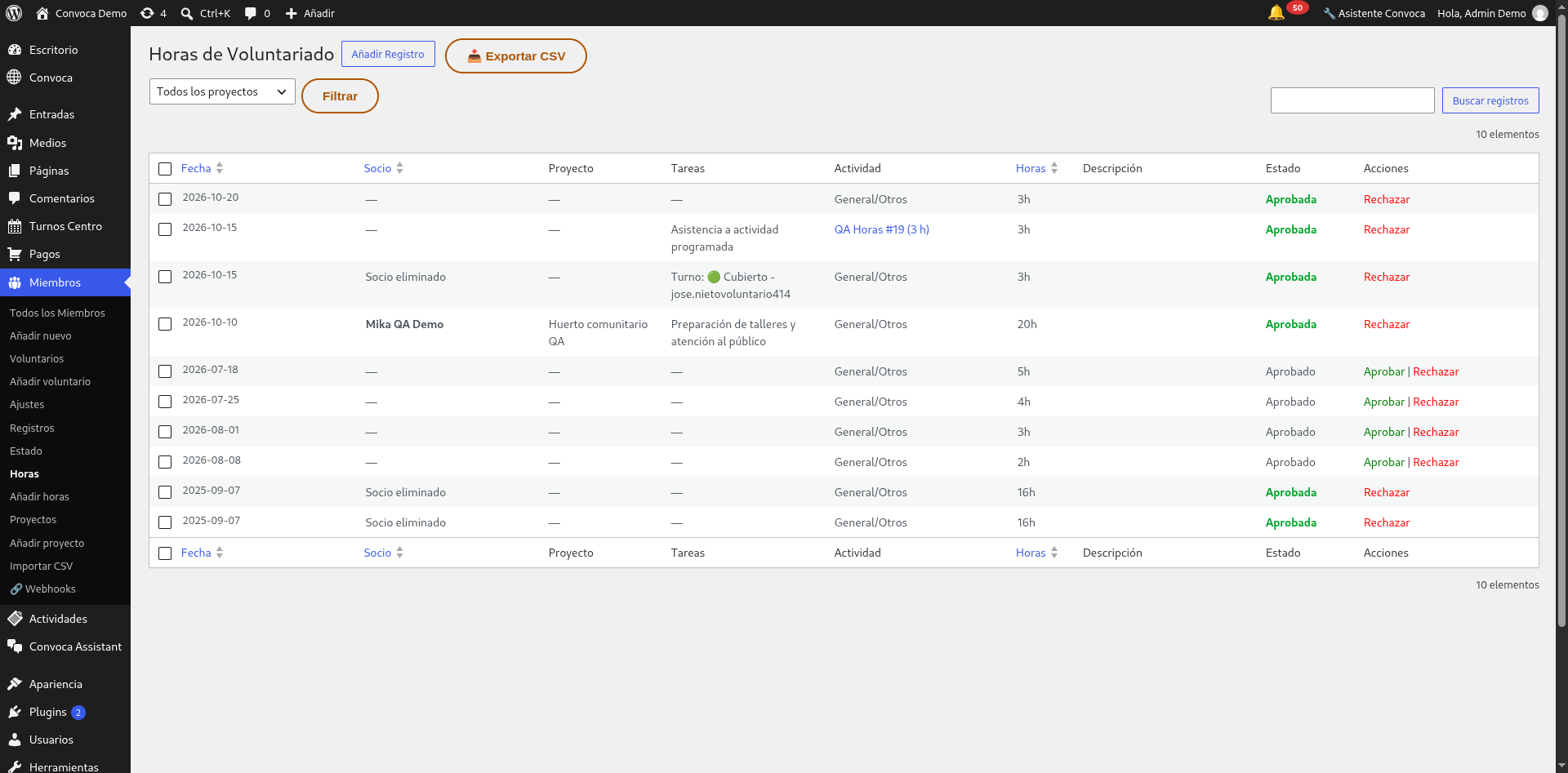Check the row dated 2026-10-20

click(x=165, y=199)
